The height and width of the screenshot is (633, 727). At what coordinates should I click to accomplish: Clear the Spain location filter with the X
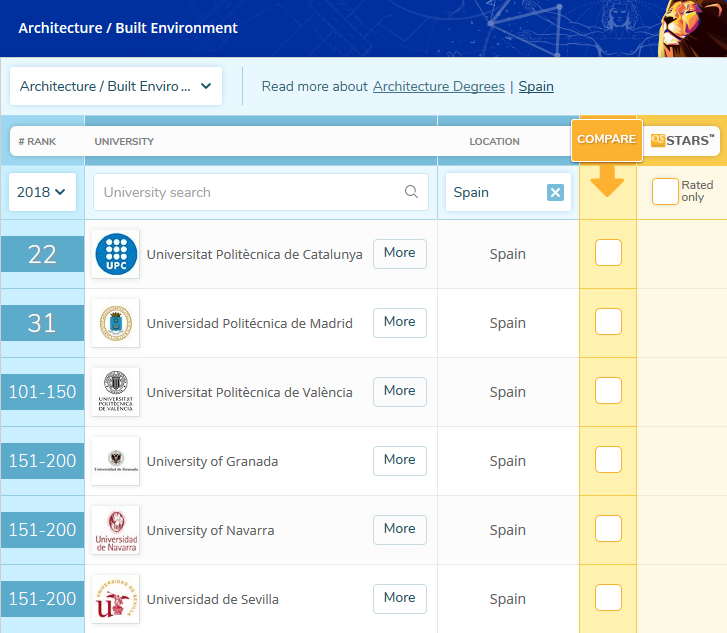coord(555,192)
